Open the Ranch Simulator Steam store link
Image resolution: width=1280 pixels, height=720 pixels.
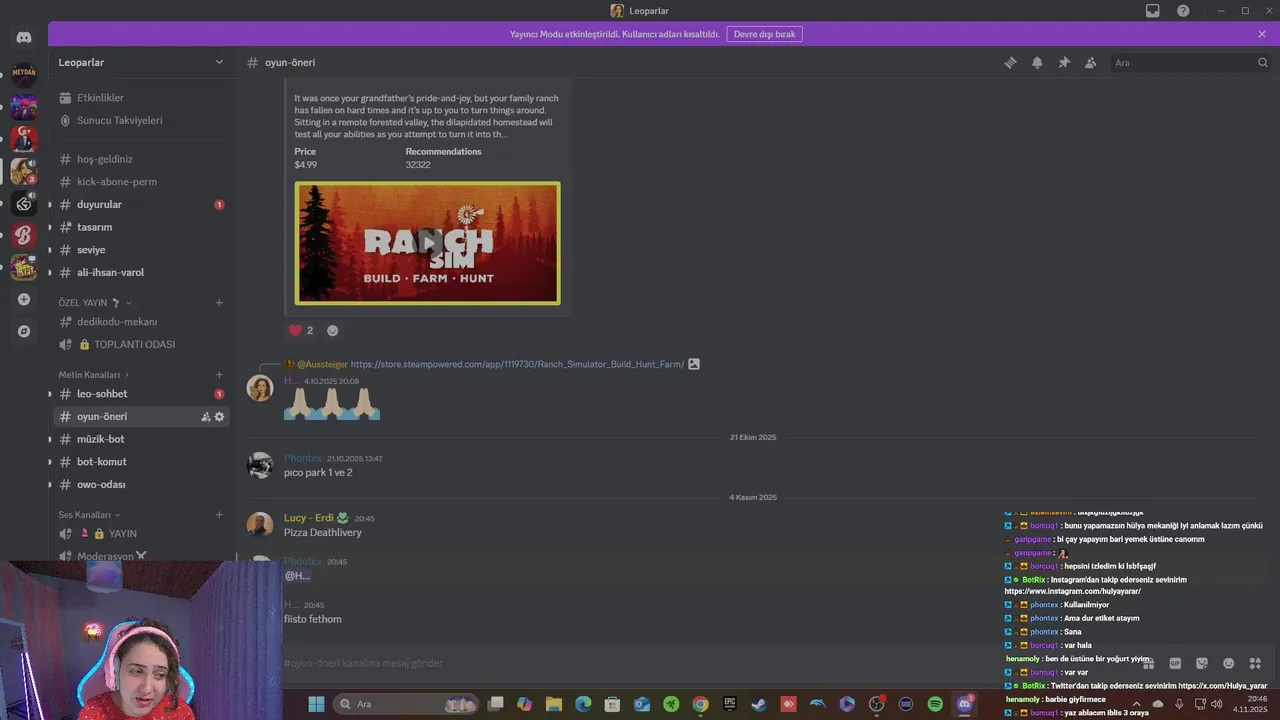[x=517, y=364]
